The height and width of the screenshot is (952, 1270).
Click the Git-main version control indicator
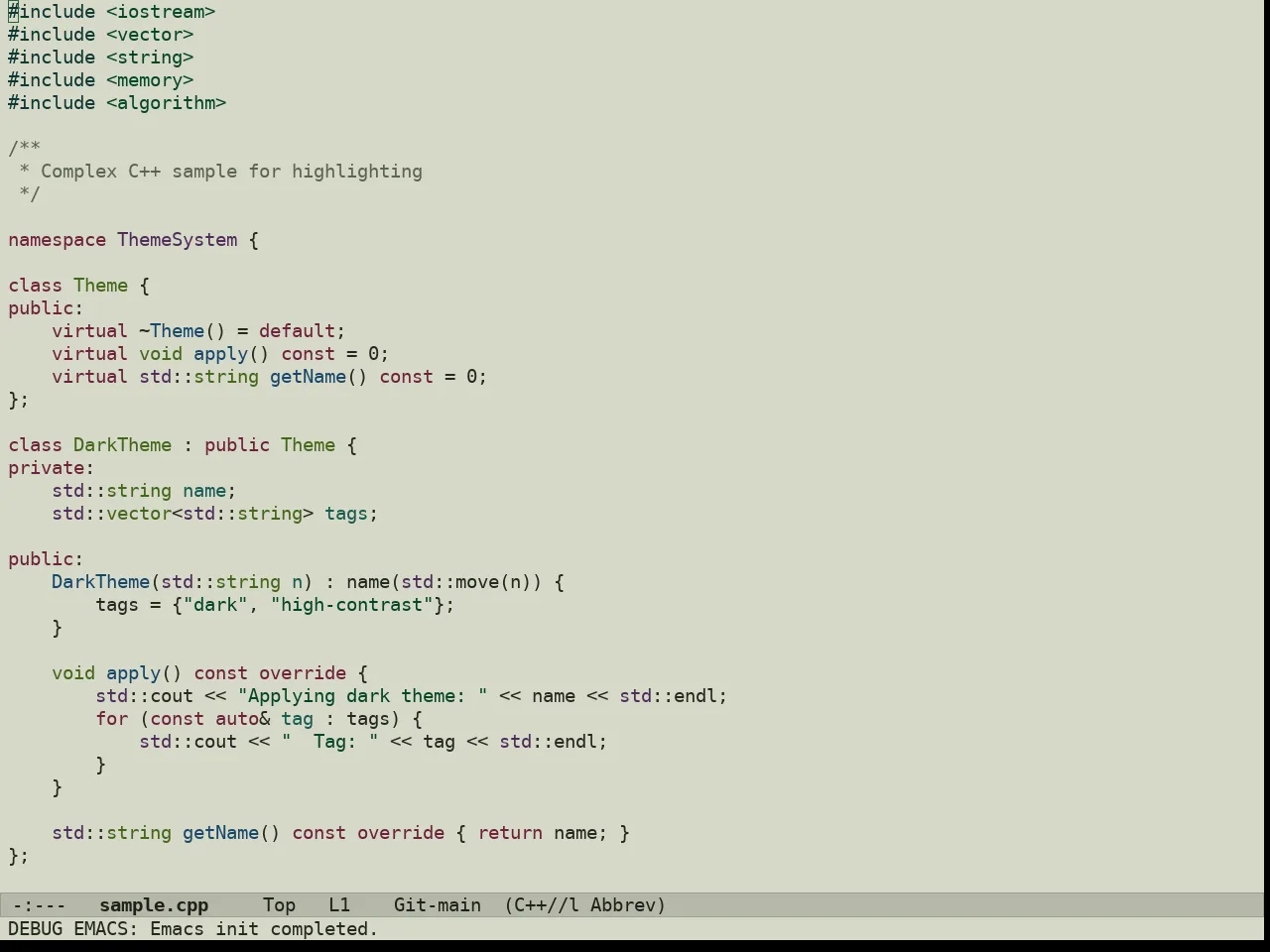(x=438, y=905)
